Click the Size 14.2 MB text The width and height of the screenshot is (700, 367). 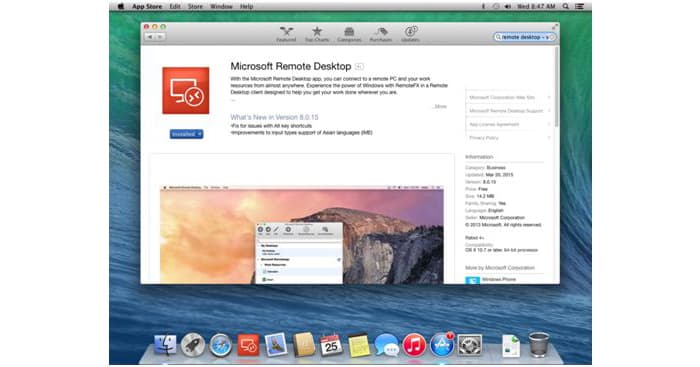point(479,196)
